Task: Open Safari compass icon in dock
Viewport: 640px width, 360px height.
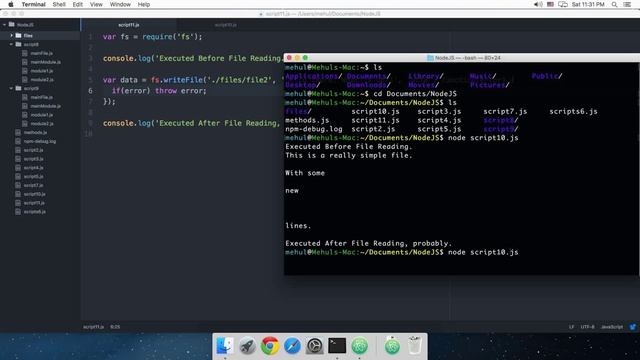Action: [292, 346]
